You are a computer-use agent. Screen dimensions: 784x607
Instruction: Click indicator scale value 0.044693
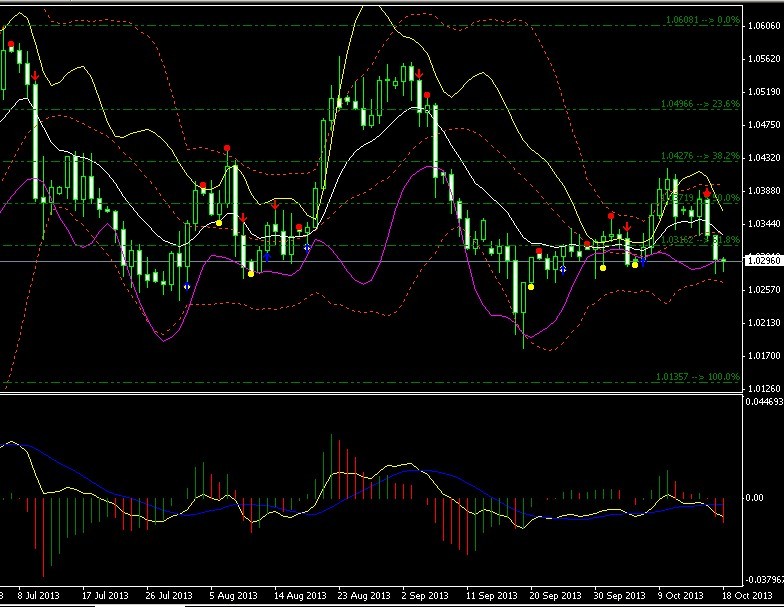[764, 401]
